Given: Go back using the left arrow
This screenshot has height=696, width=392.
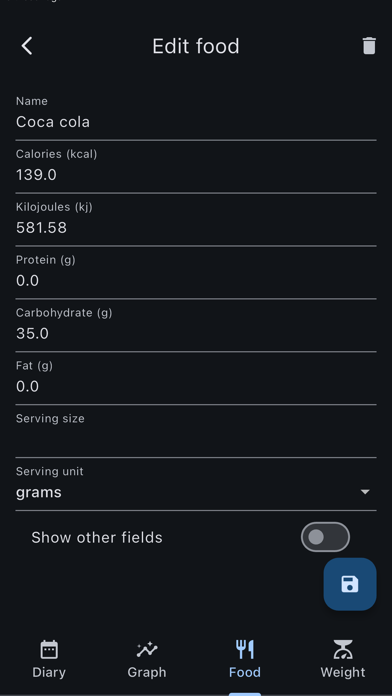Looking at the screenshot, I should coord(27,46).
